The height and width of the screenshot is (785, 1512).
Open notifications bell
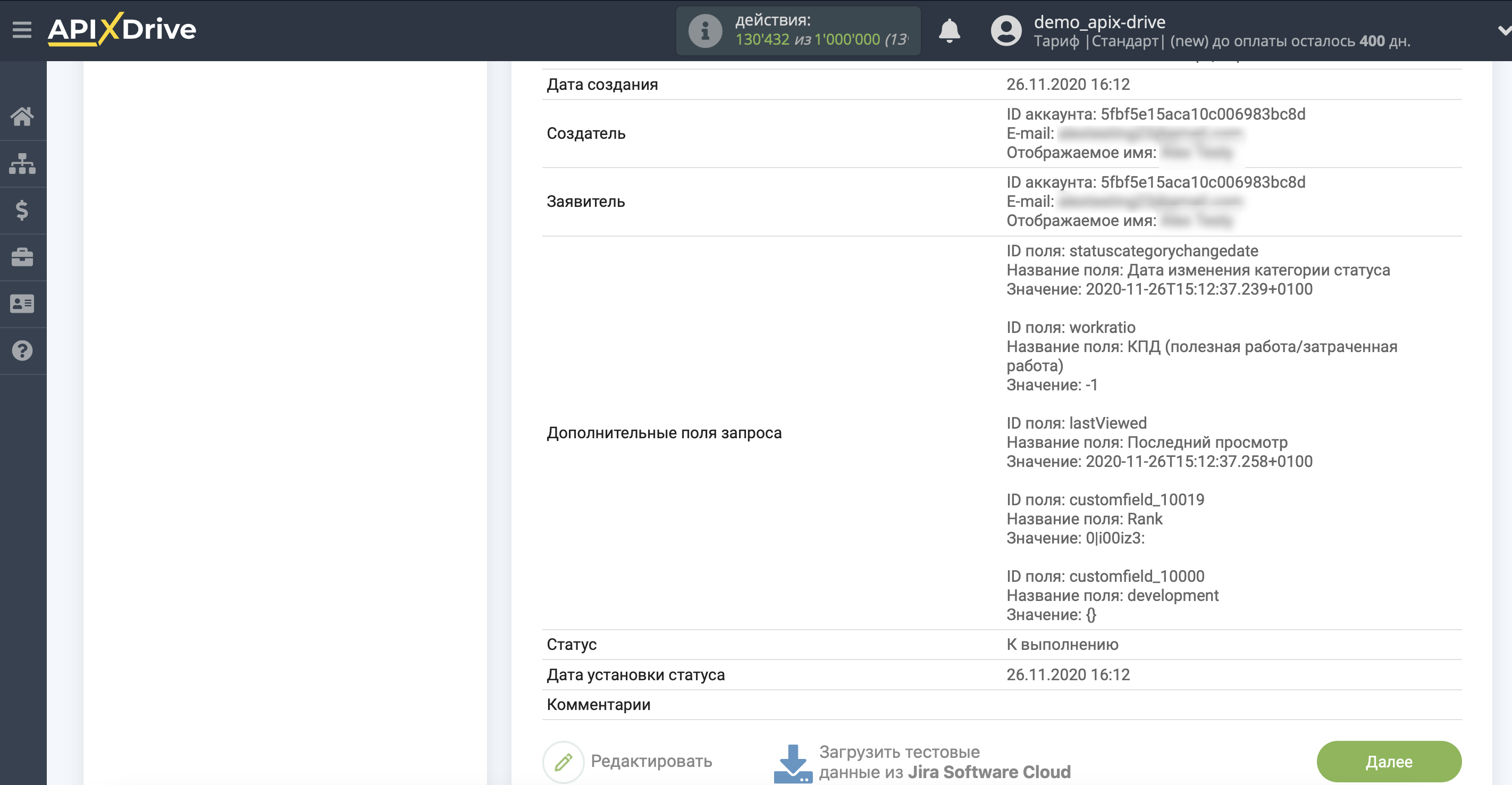click(x=949, y=30)
